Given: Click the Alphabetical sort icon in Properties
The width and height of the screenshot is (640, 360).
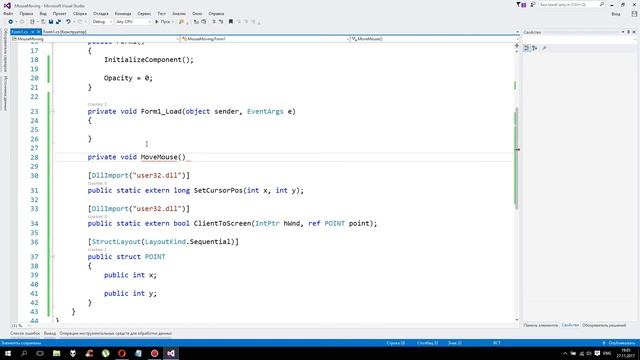Looking at the screenshot, I should [535, 48].
